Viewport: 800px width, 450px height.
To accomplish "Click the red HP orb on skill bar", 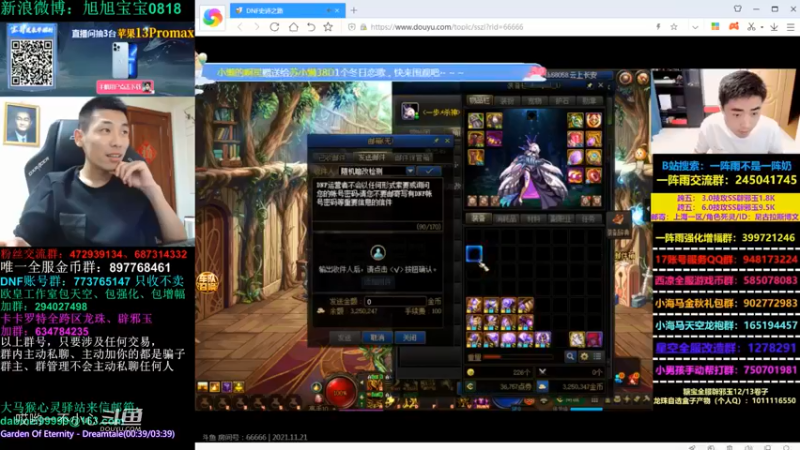I will 340,392.
